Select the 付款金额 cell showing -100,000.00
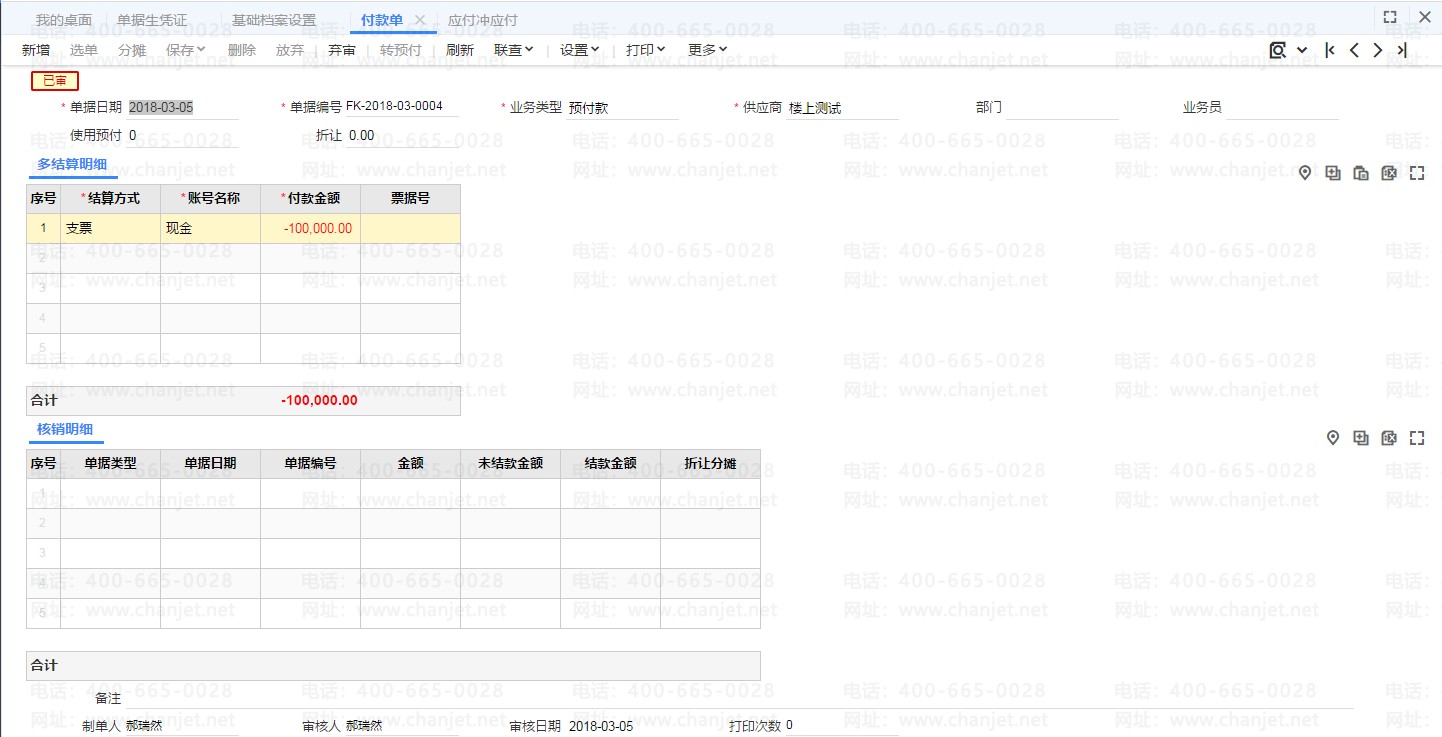Viewport: 1442px width, 737px height. point(310,228)
